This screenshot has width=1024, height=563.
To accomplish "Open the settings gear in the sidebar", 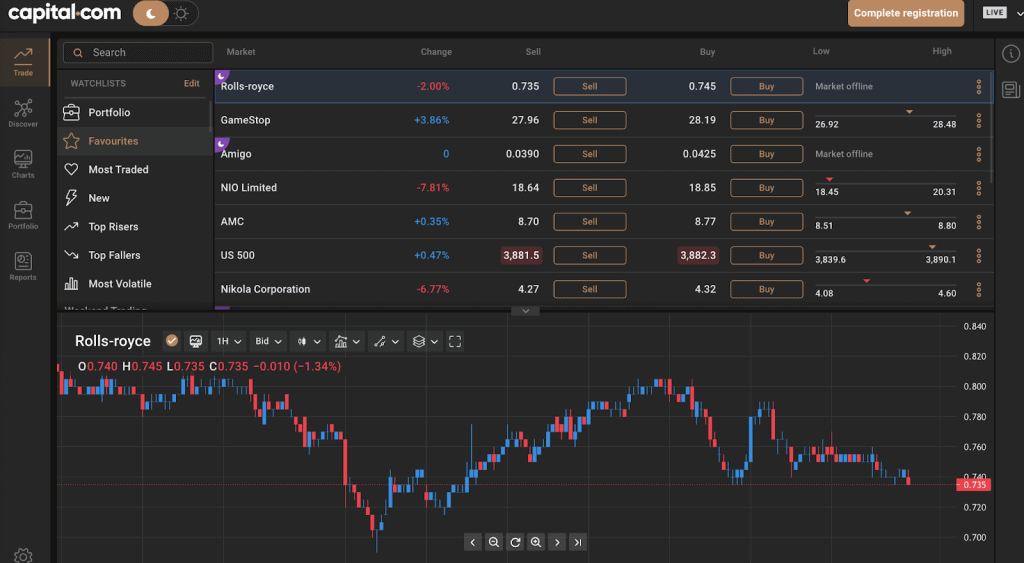I will pyautogui.click(x=23, y=555).
